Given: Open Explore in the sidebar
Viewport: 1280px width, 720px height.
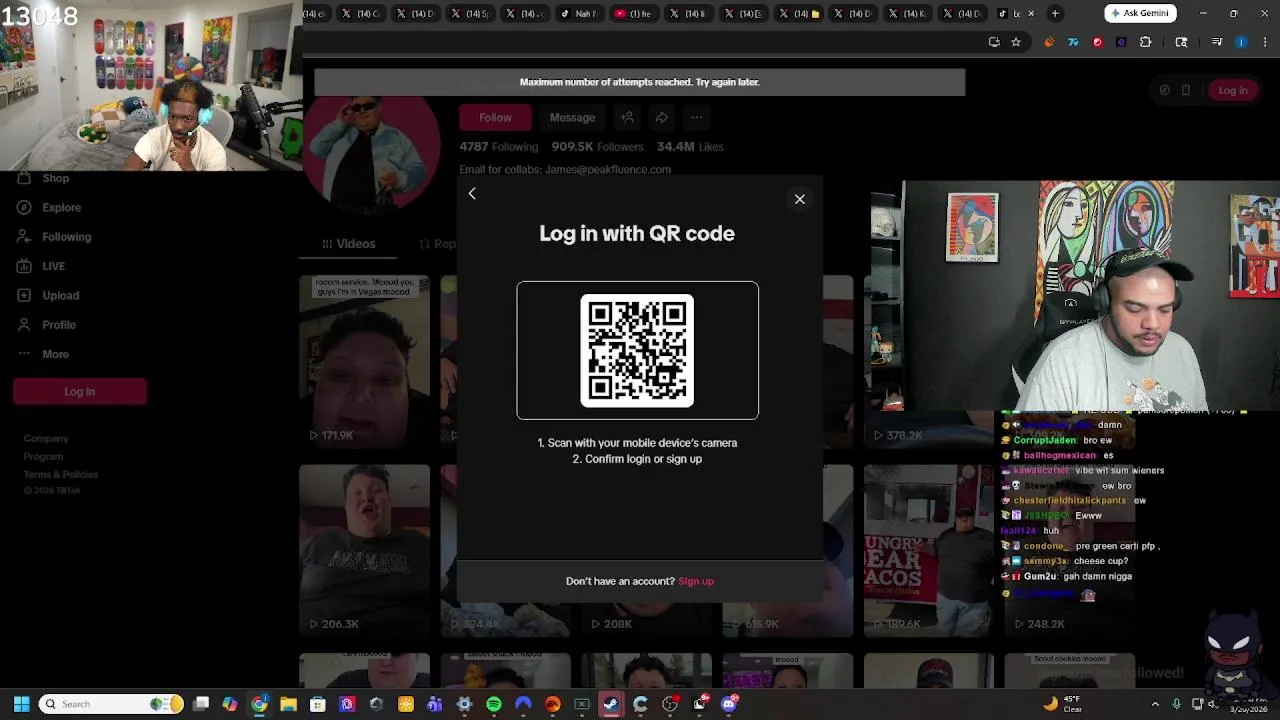Looking at the screenshot, I should (62, 207).
